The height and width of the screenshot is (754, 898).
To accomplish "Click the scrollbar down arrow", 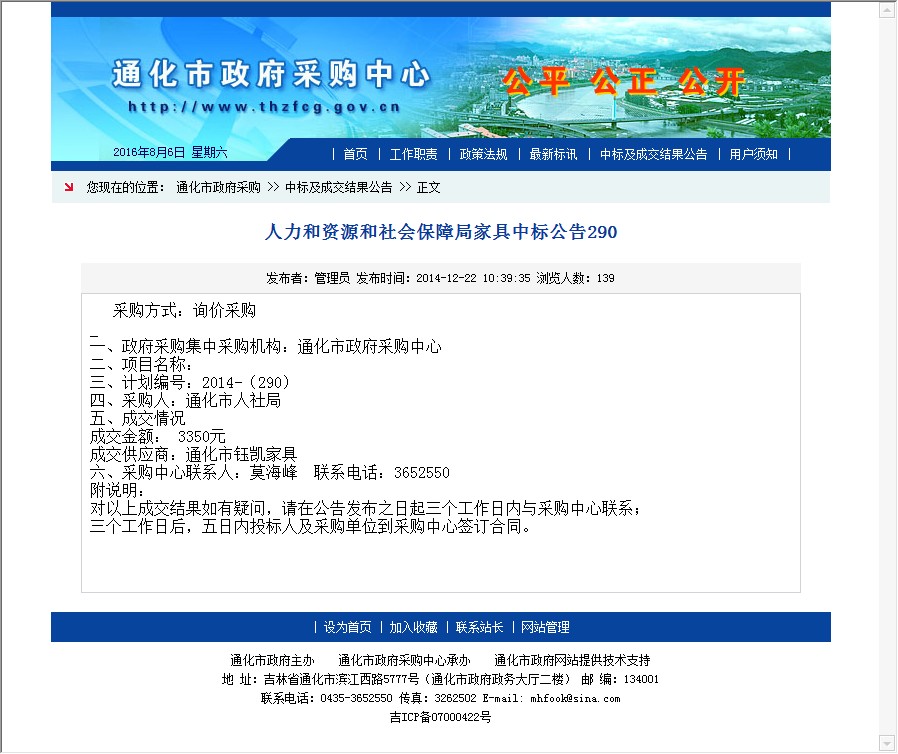I will coord(886,743).
